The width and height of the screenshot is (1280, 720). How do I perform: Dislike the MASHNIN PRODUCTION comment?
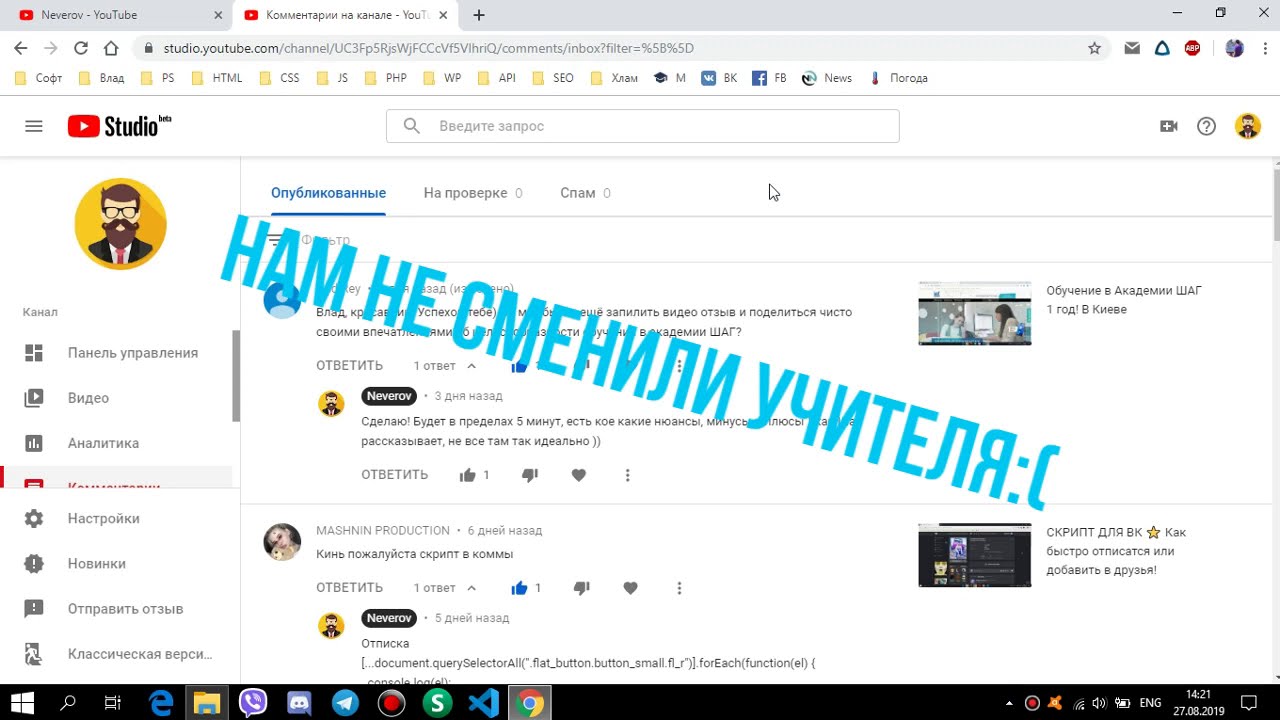click(582, 588)
